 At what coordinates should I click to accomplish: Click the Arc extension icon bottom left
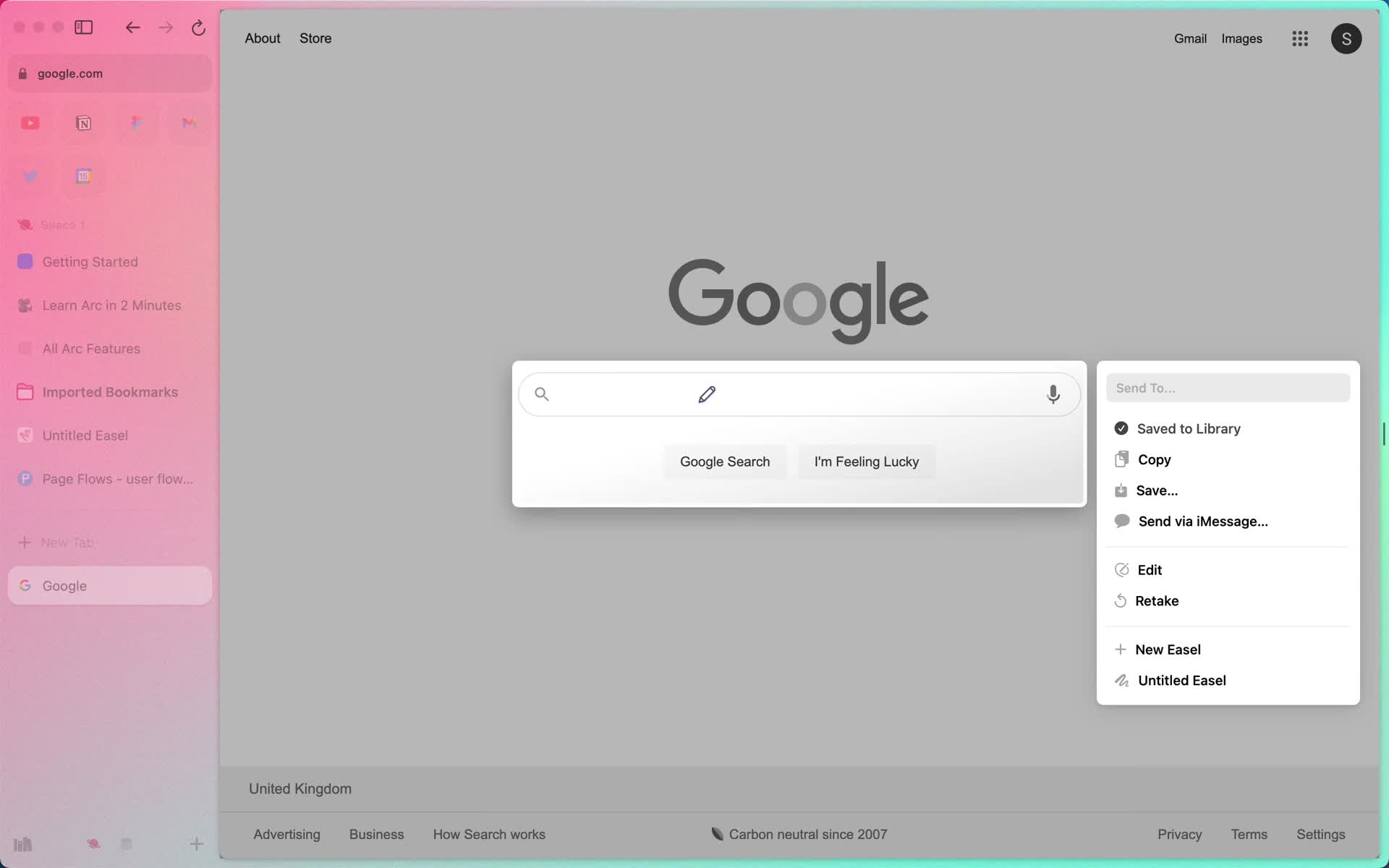(93, 843)
